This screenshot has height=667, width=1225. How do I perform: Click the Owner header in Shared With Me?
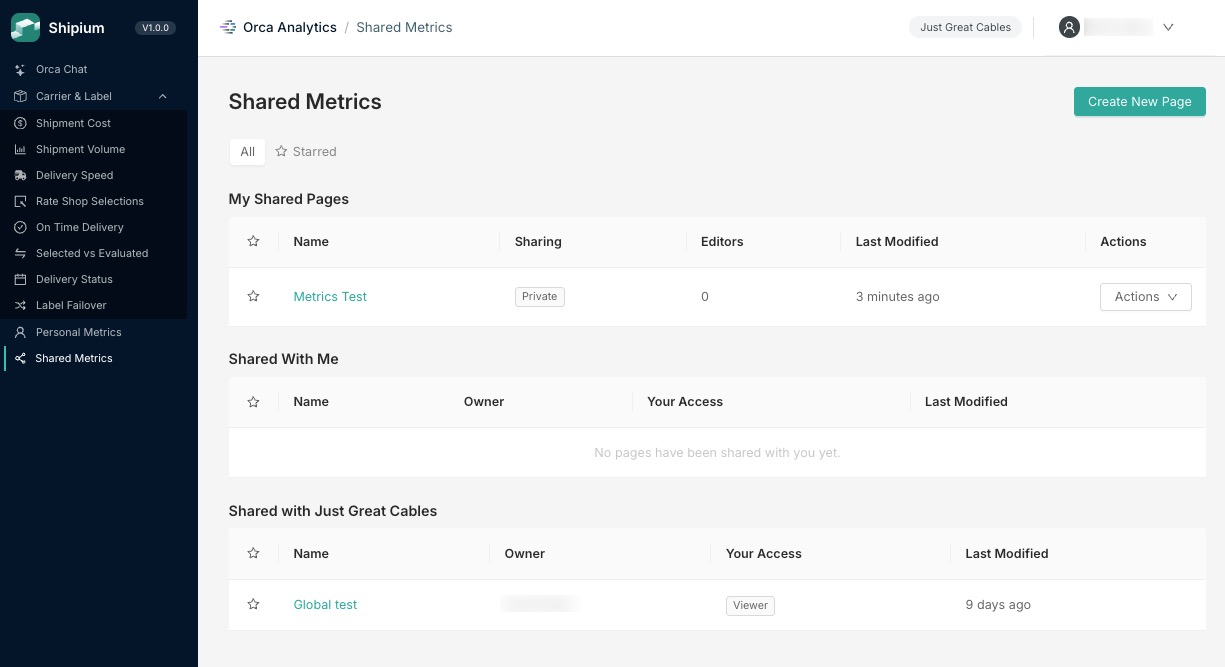point(484,401)
